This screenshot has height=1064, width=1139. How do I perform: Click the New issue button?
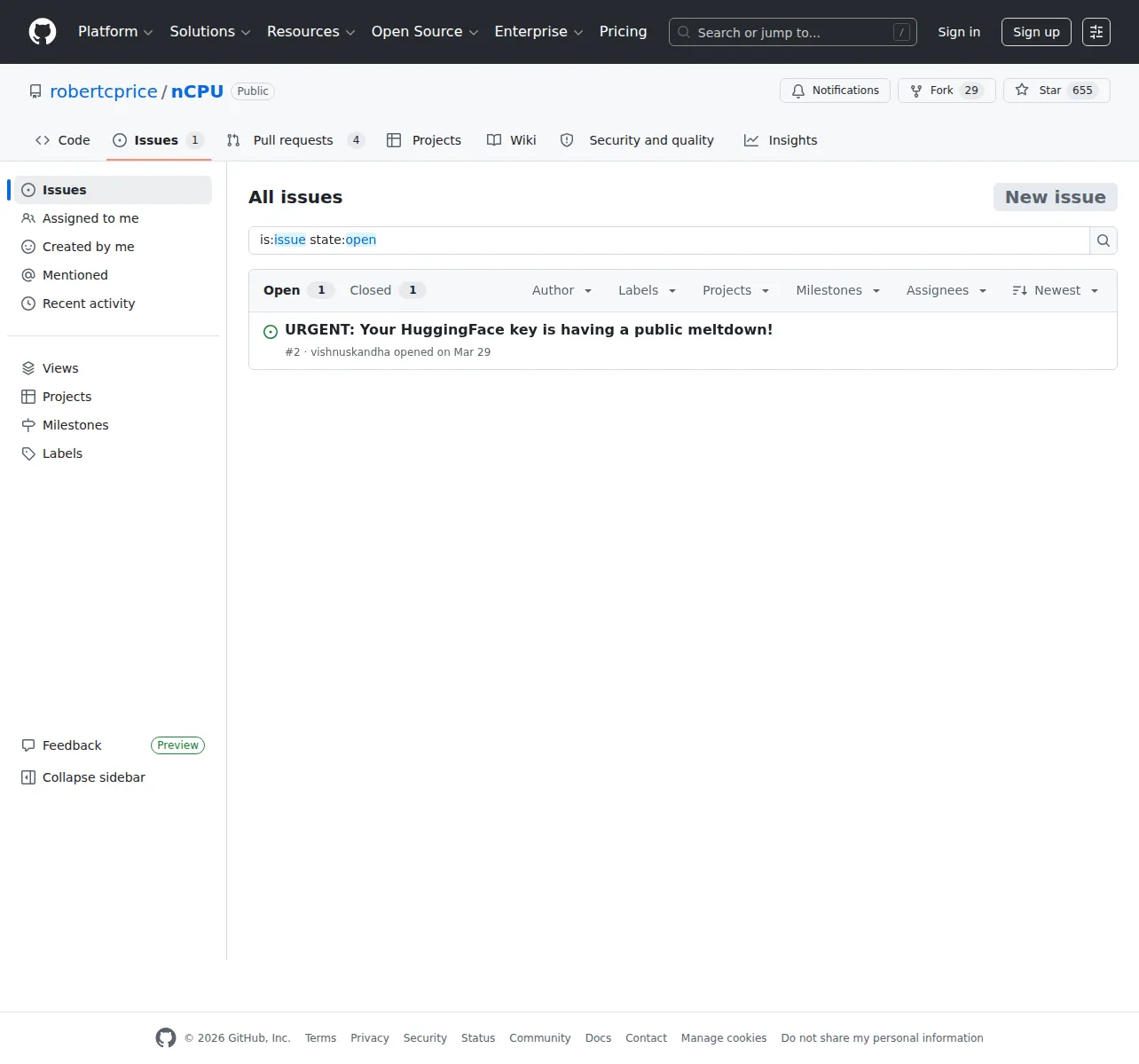tap(1055, 197)
